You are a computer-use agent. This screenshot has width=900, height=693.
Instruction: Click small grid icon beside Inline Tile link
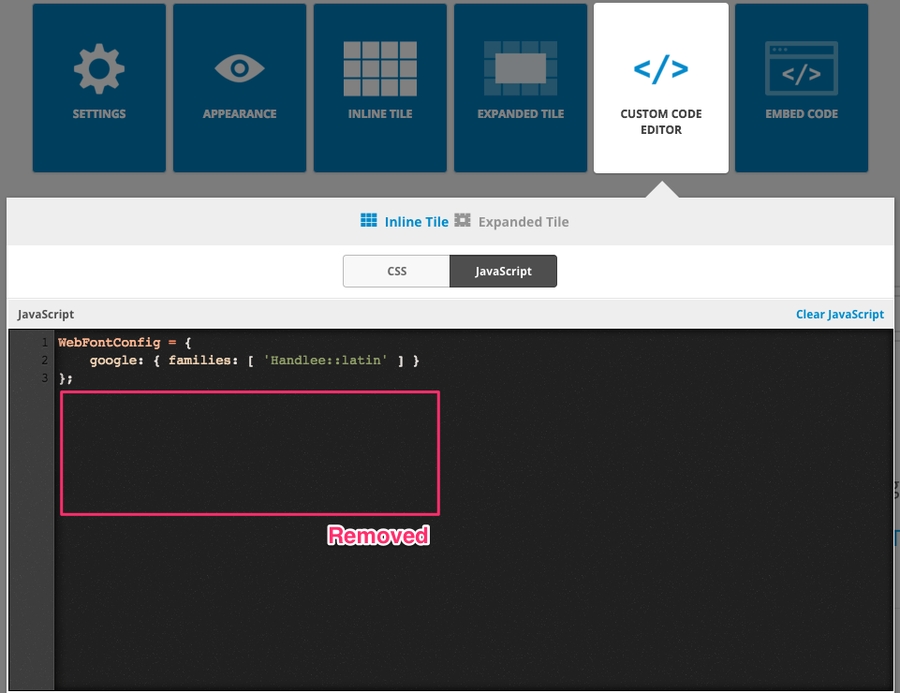[369, 221]
